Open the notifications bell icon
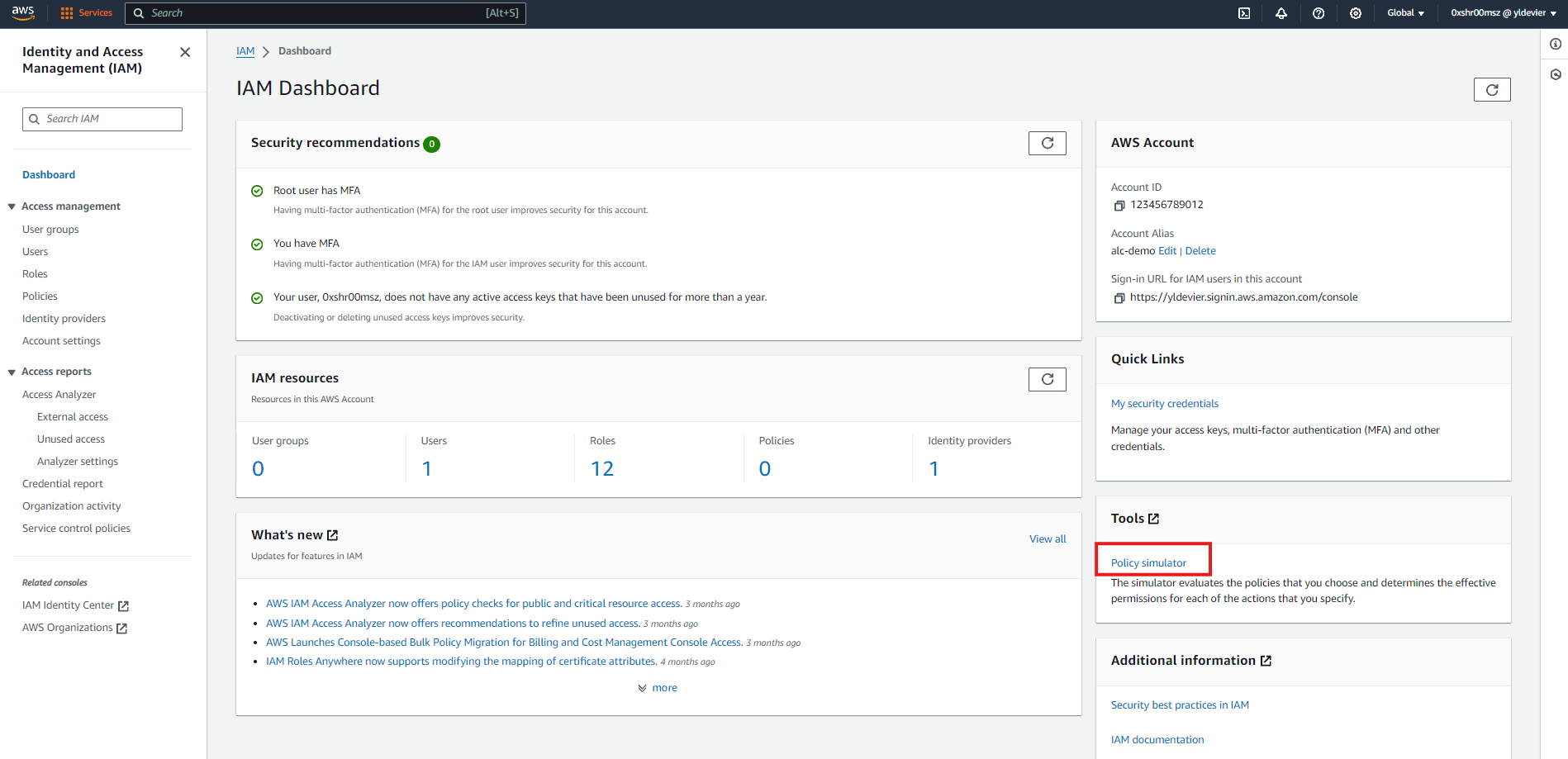 pos(1281,13)
